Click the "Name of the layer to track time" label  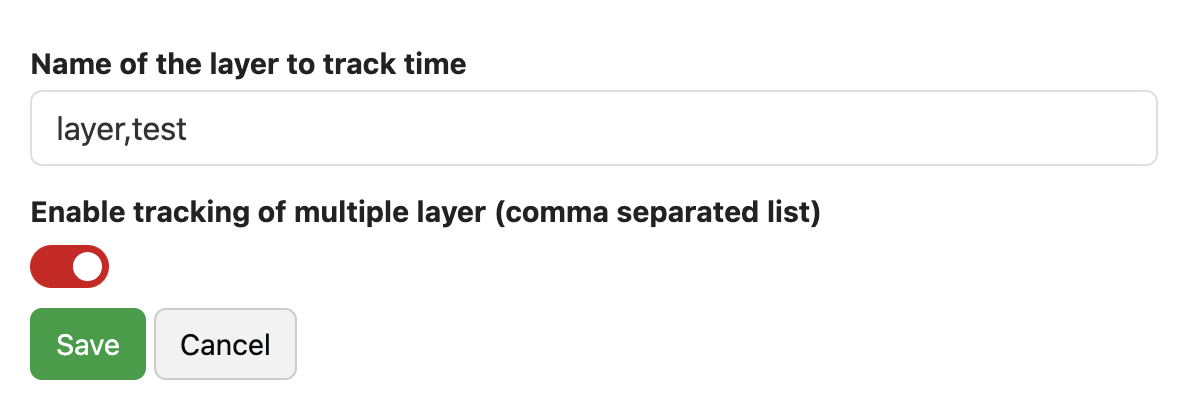click(249, 65)
